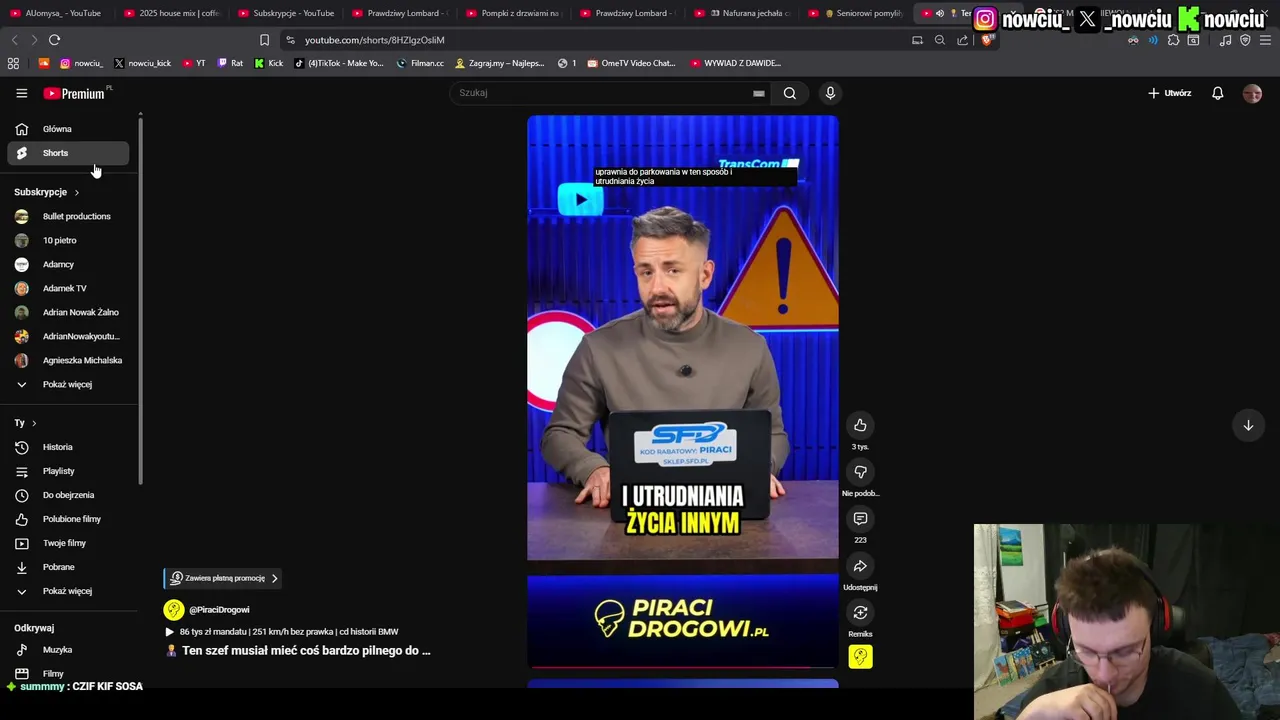The width and height of the screenshot is (1280, 720).
Task: Click the magnifier search button
Action: (x=790, y=93)
